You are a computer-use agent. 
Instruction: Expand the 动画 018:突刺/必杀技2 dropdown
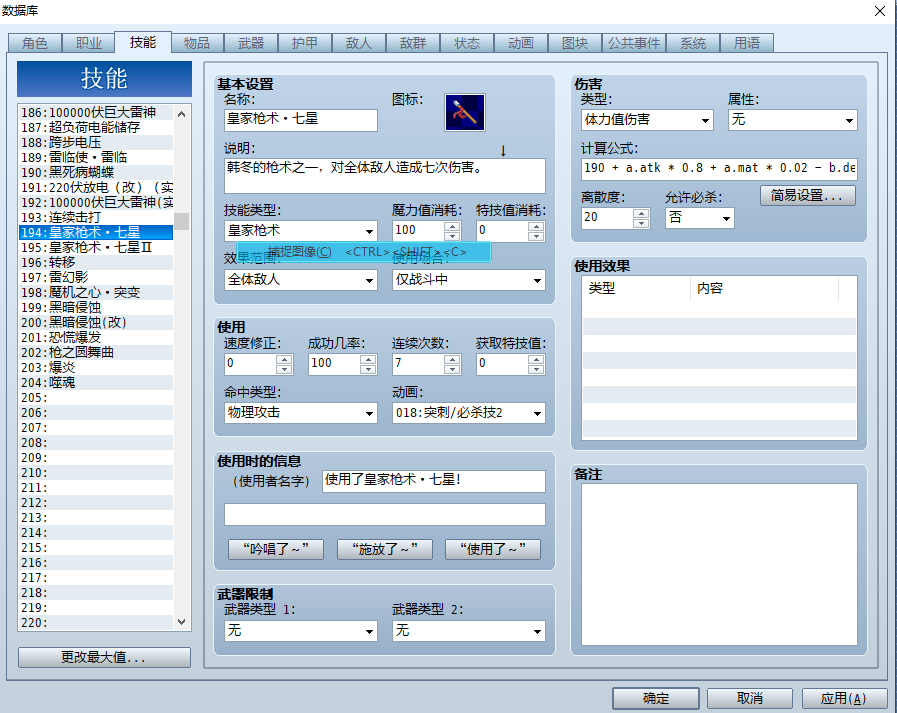pyautogui.click(x=469, y=413)
